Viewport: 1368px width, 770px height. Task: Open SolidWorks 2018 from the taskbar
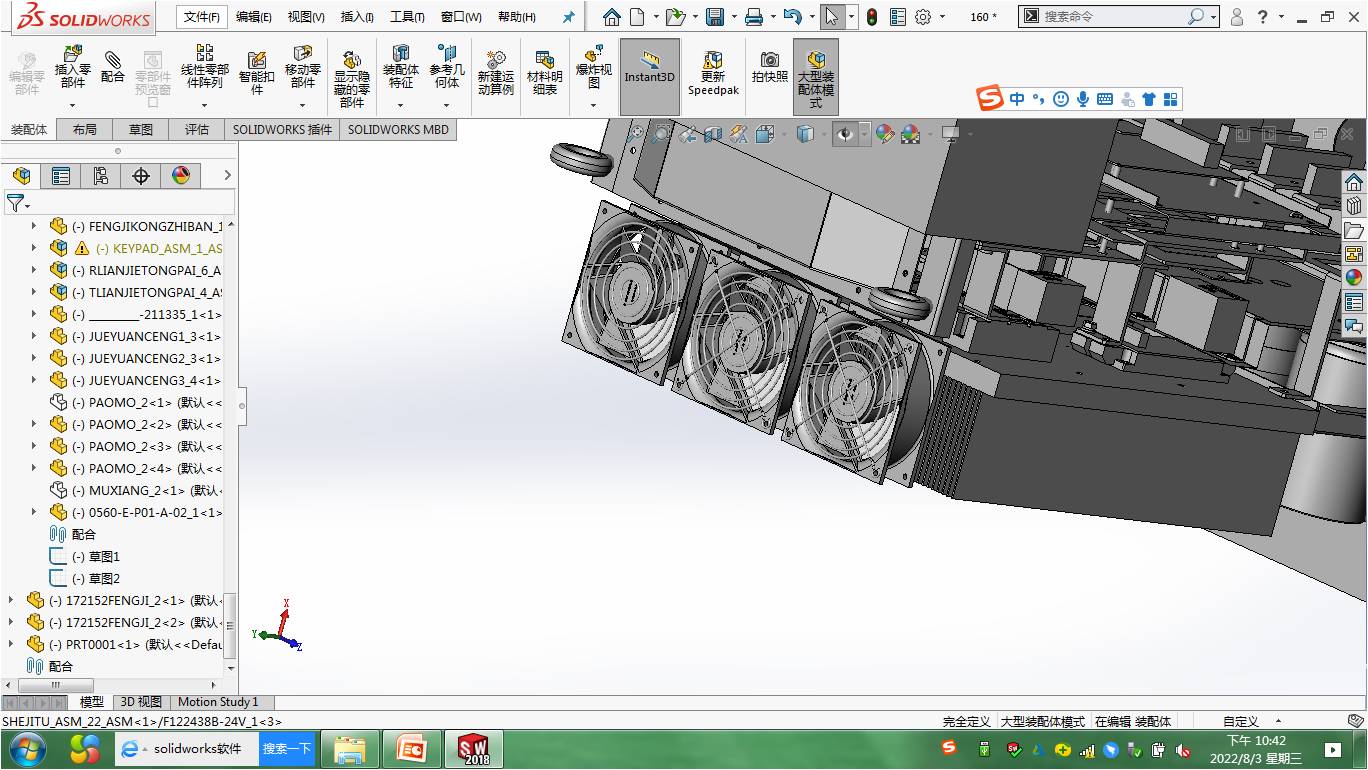475,749
